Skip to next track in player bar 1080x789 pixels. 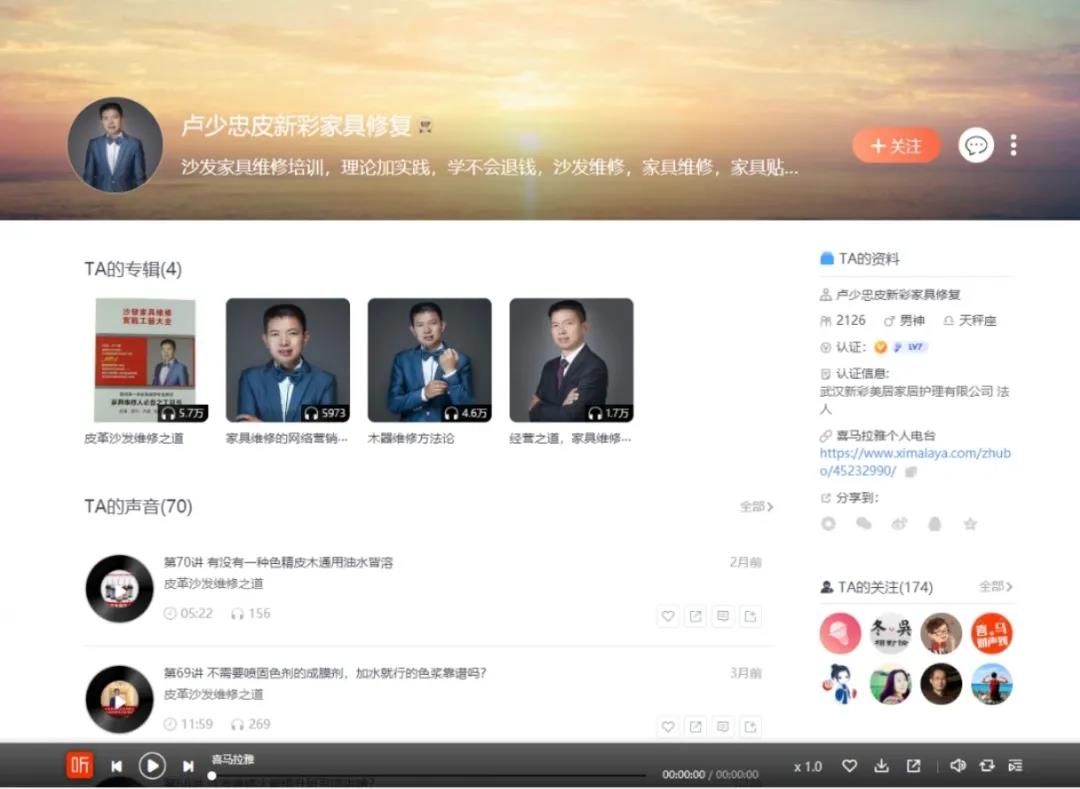[x=188, y=766]
